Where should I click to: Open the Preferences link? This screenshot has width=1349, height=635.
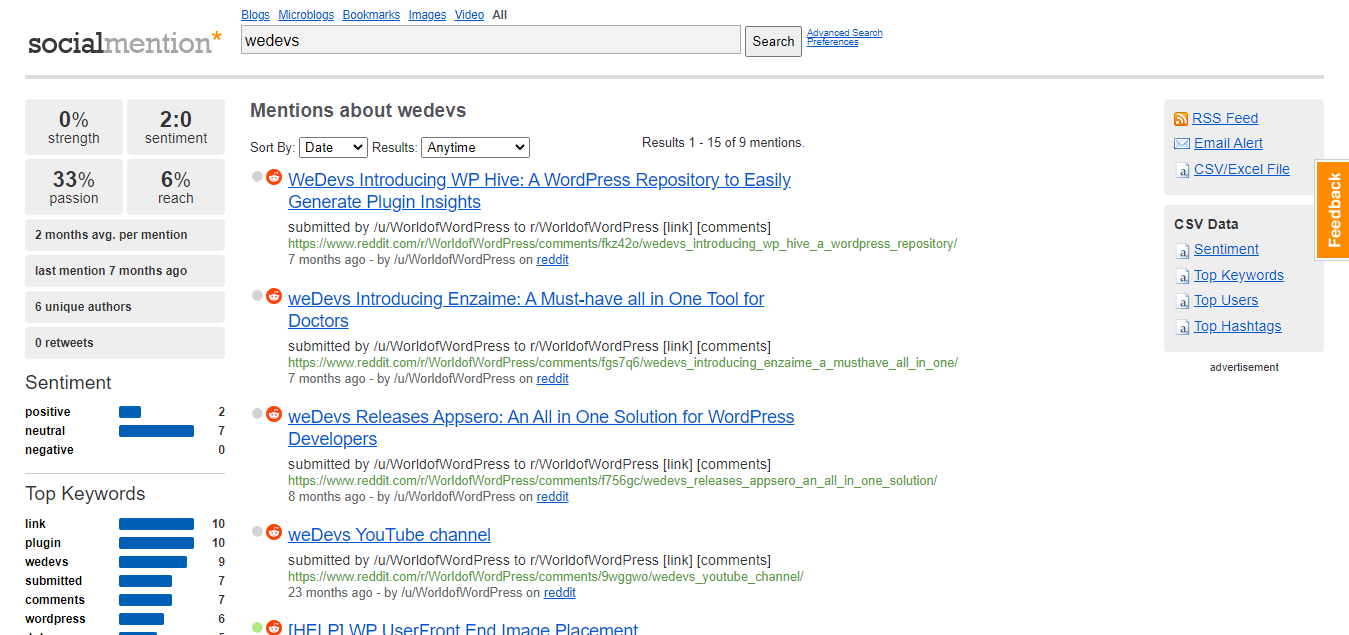[x=833, y=42]
